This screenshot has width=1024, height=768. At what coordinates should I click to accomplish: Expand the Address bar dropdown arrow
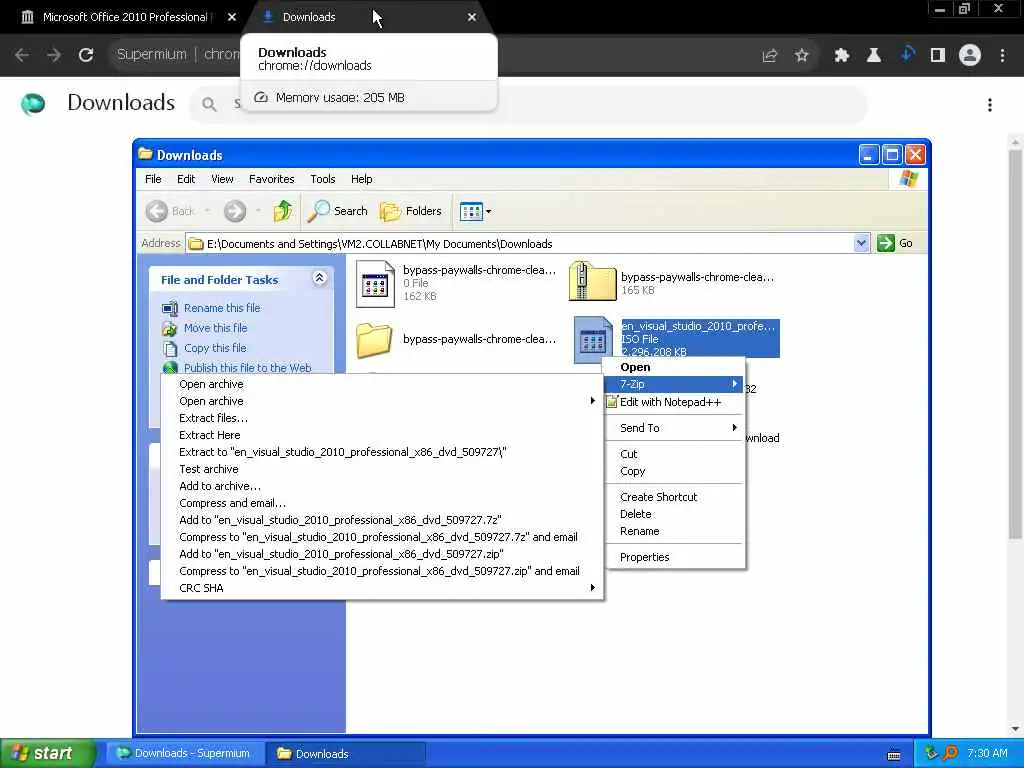click(861, 244)
